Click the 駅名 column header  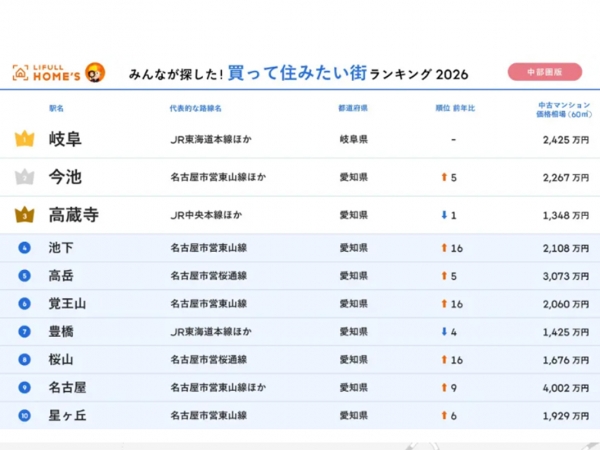[56, 108]
